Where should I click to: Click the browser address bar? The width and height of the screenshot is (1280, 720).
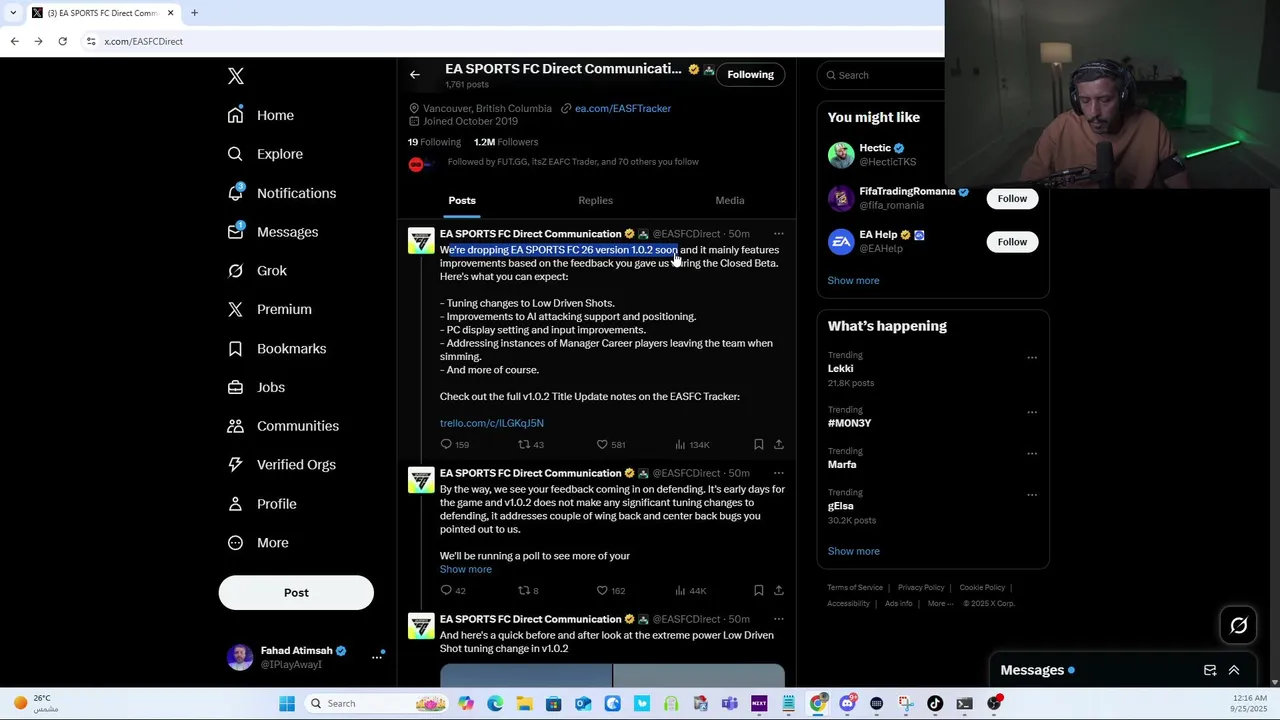[x=510, y=41]
